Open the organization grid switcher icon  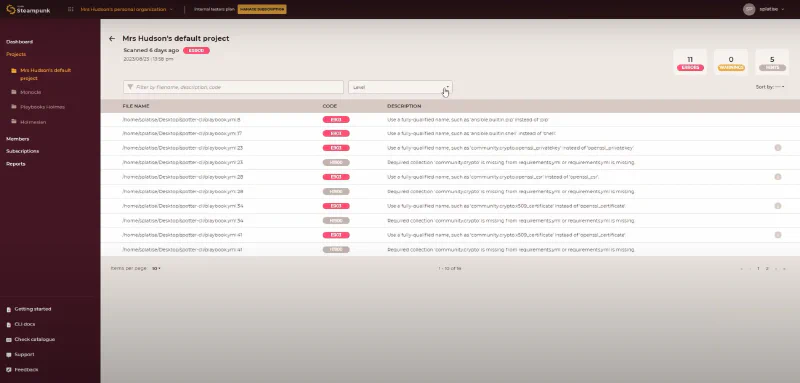point(70,9)
